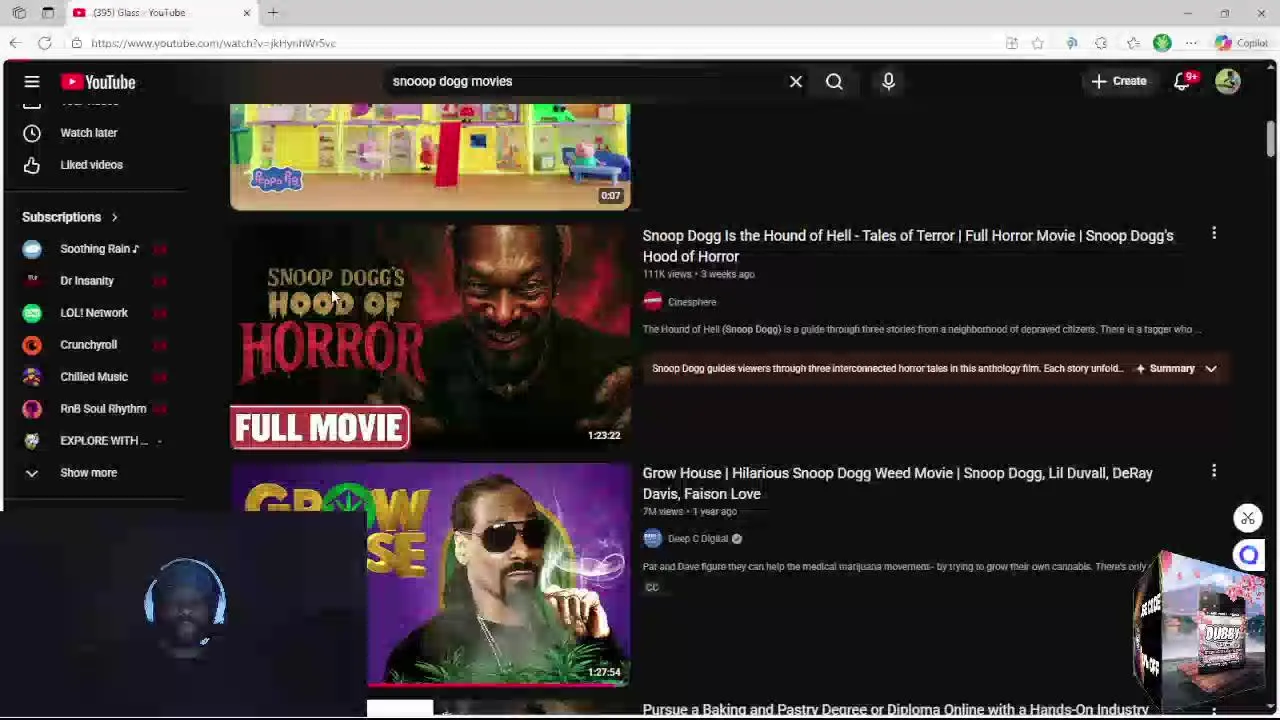
Task: Close the Glass - YouTube tab
Action: pos(246,13)
